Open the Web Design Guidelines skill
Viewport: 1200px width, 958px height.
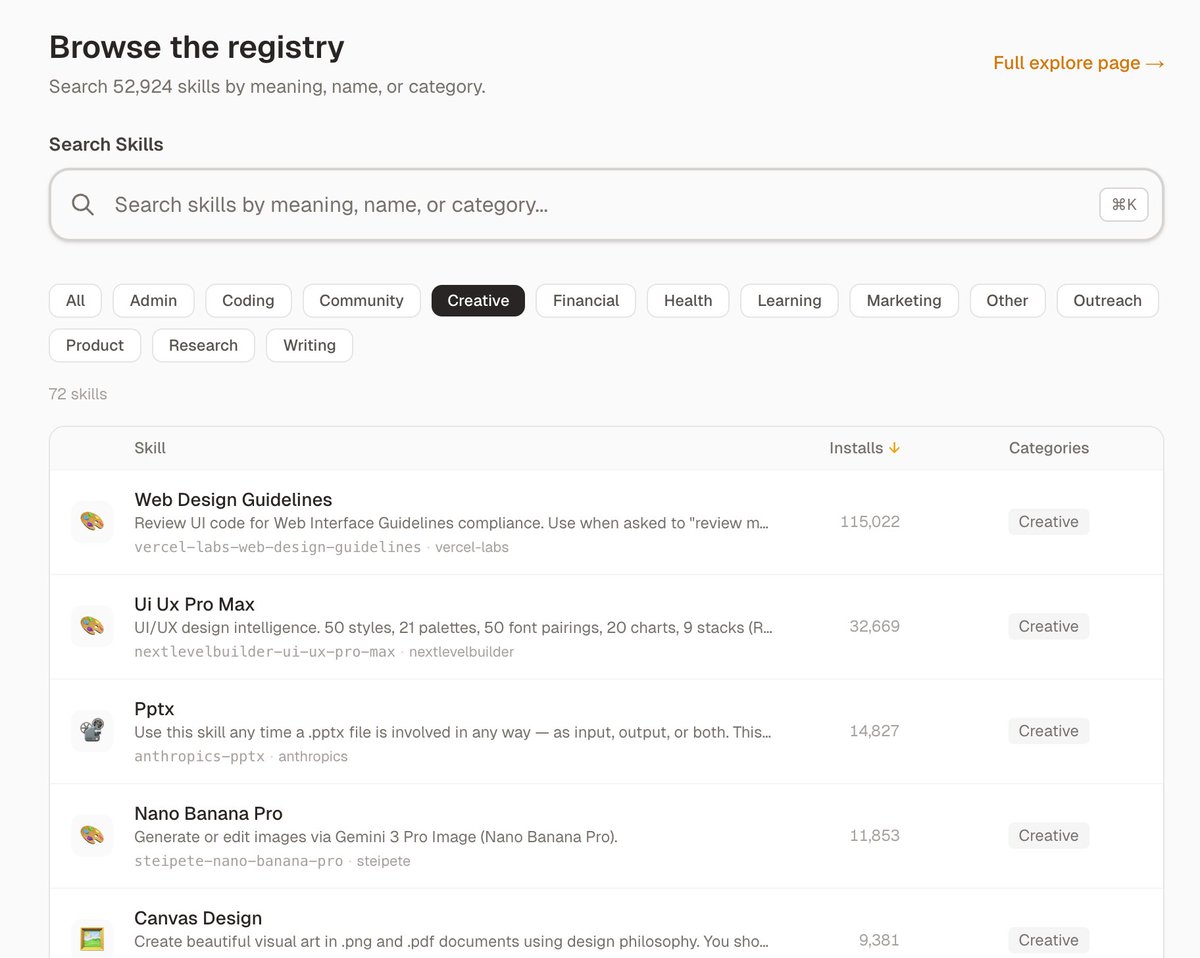[233, 500]
